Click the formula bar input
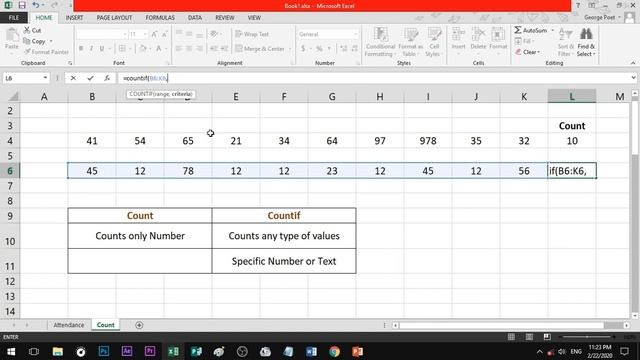 (373, 78)
